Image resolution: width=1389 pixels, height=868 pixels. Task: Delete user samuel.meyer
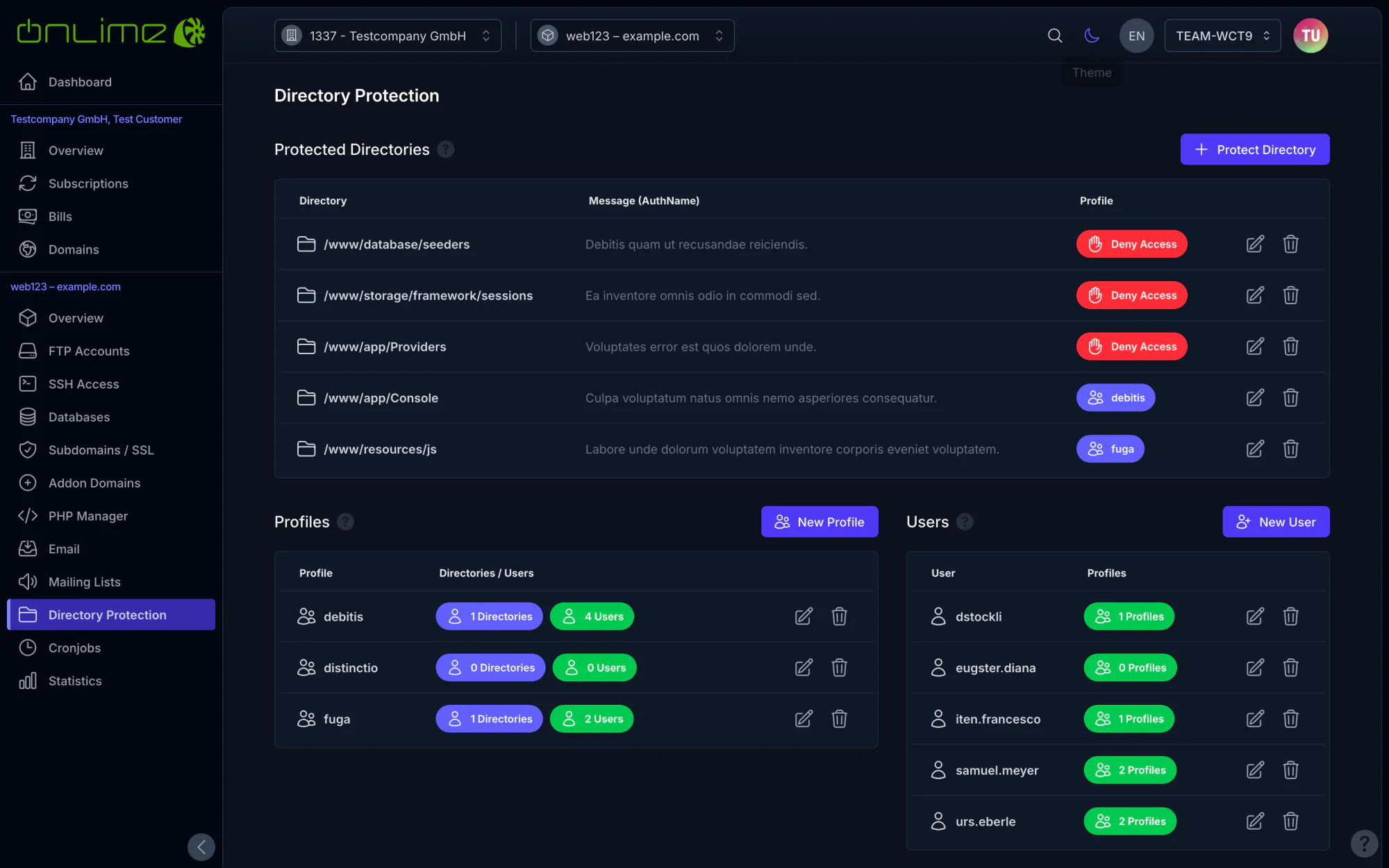[x=1290, y=770]
